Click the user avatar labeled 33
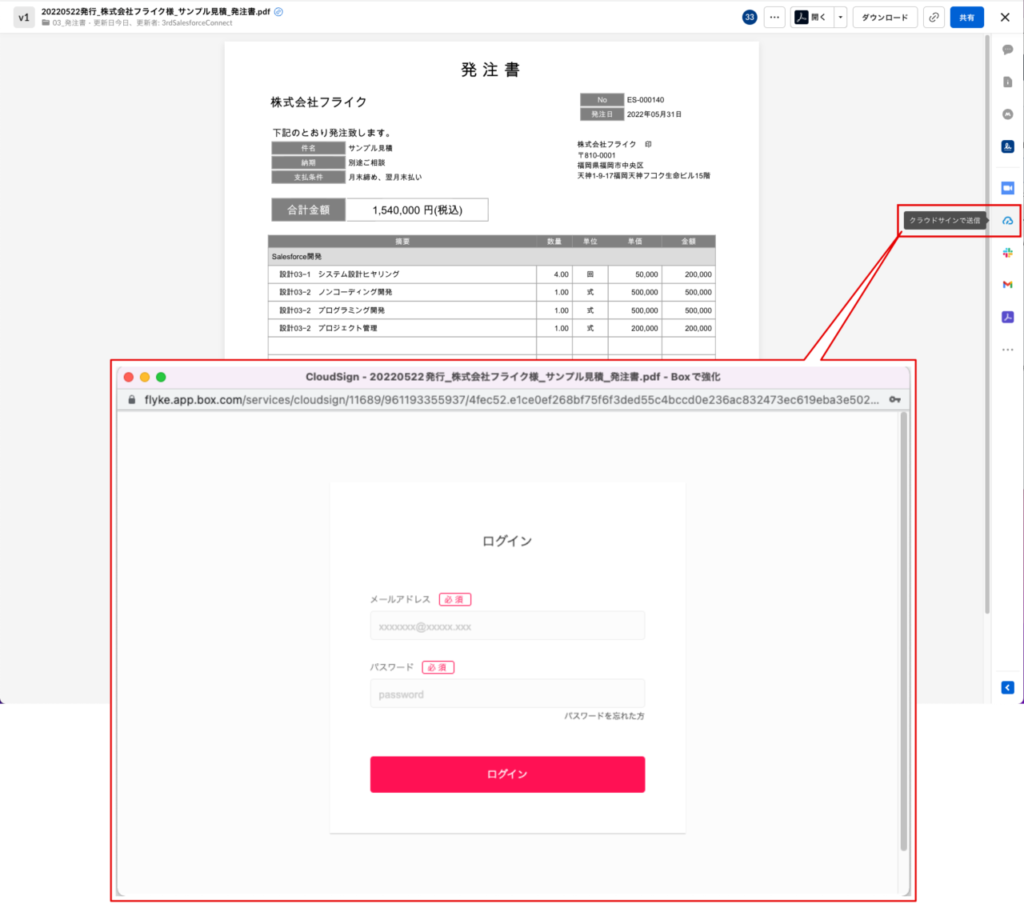Viewport: 1024px width, 908px height. coord(750,18)
